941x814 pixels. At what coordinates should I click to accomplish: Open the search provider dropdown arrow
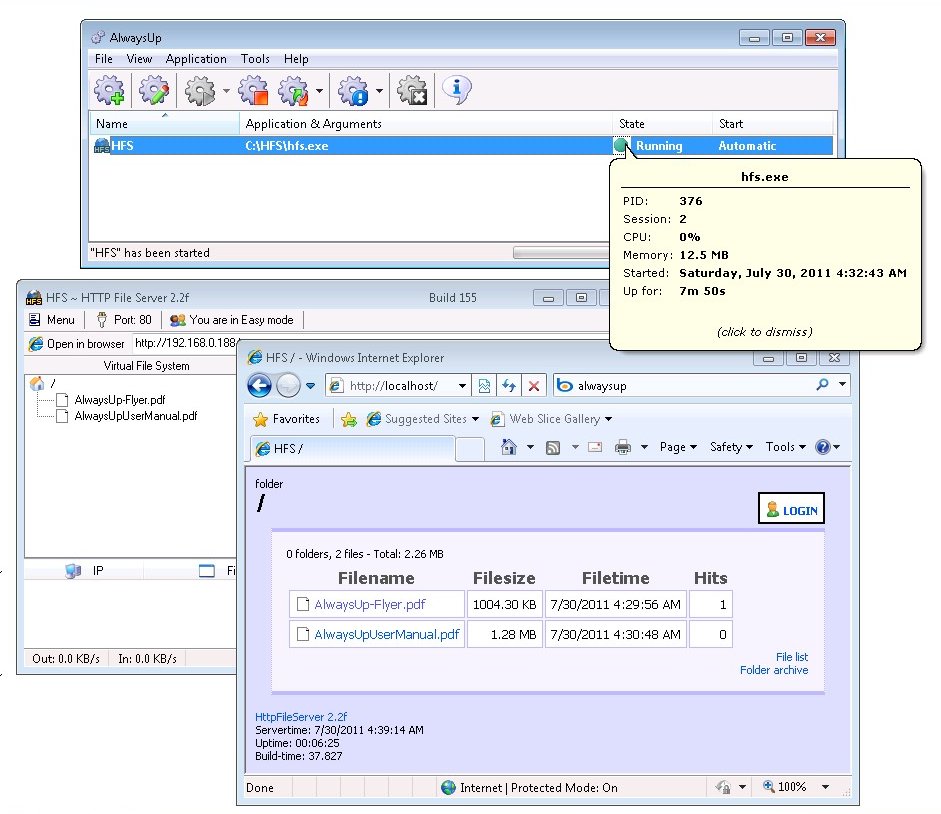coord(843,384)
